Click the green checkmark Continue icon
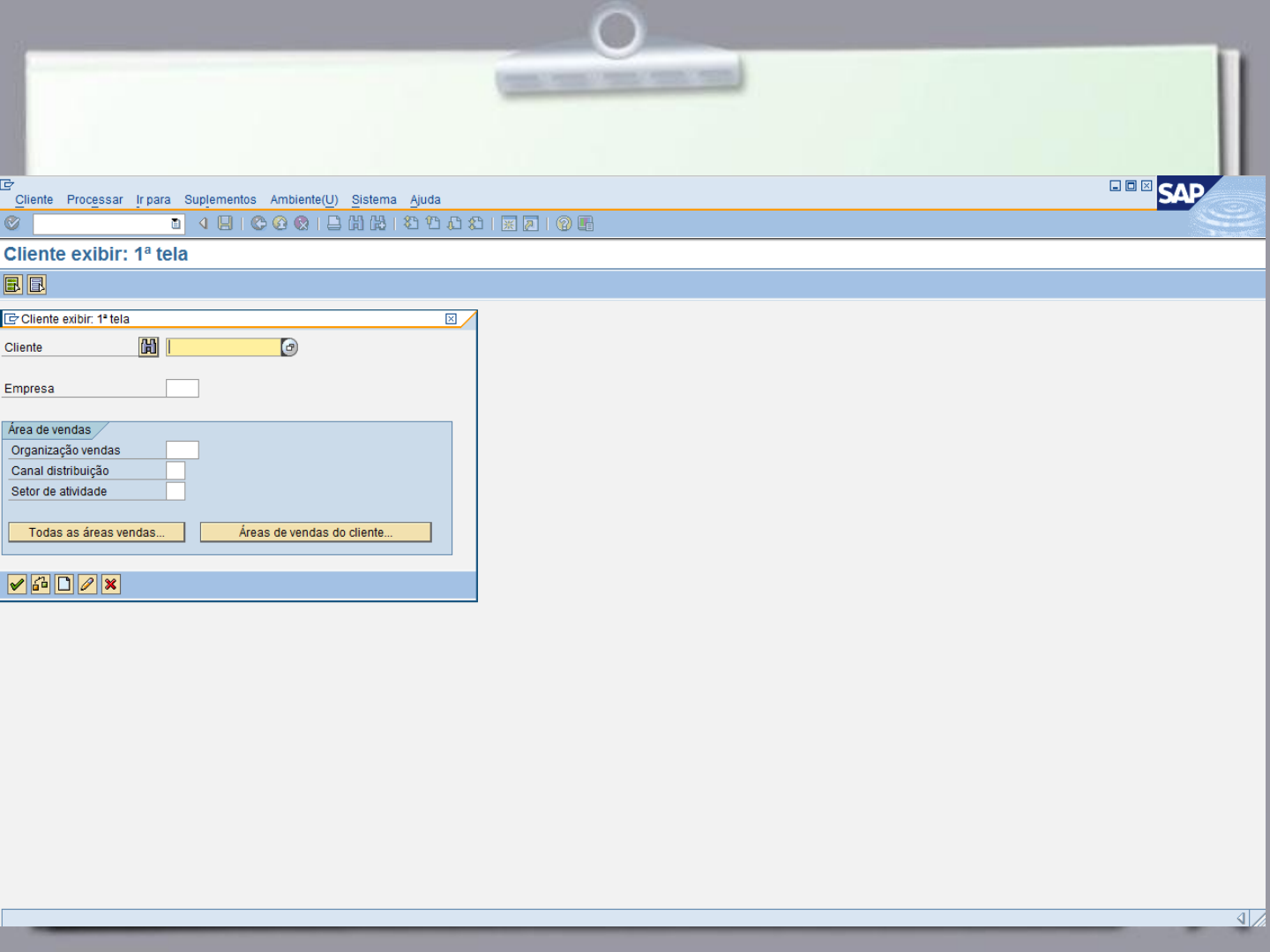 tap(17, 584)
